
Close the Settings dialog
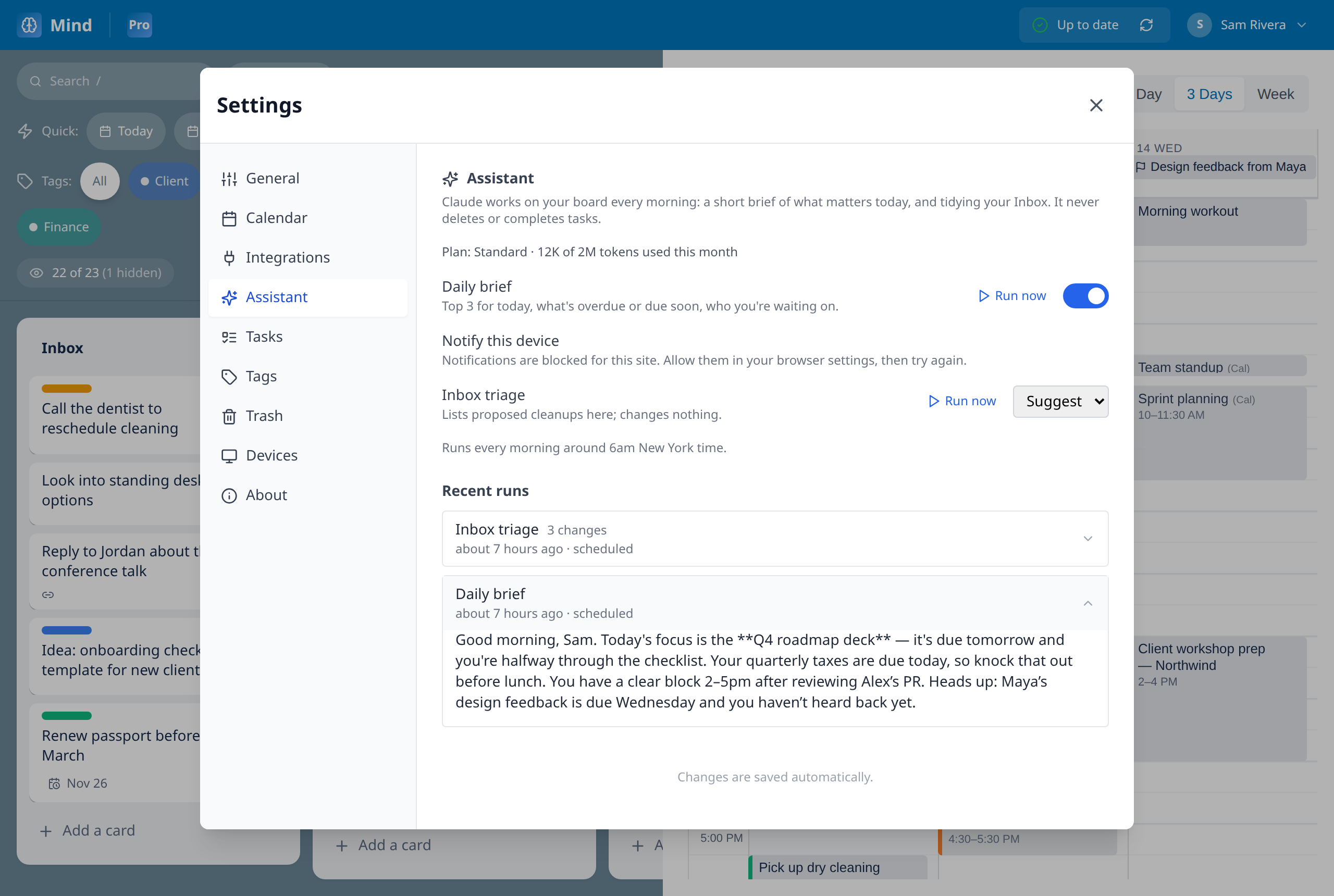click(x=1096, y=105)
